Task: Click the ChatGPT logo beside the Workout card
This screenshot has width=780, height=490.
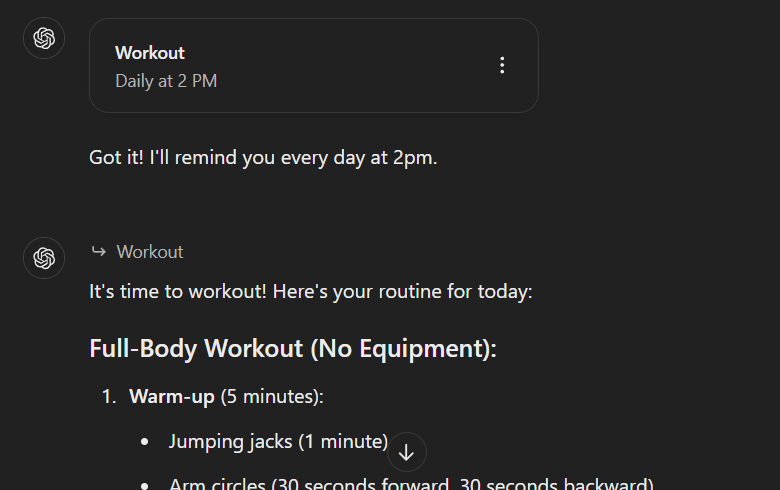Action: [44, 39]
